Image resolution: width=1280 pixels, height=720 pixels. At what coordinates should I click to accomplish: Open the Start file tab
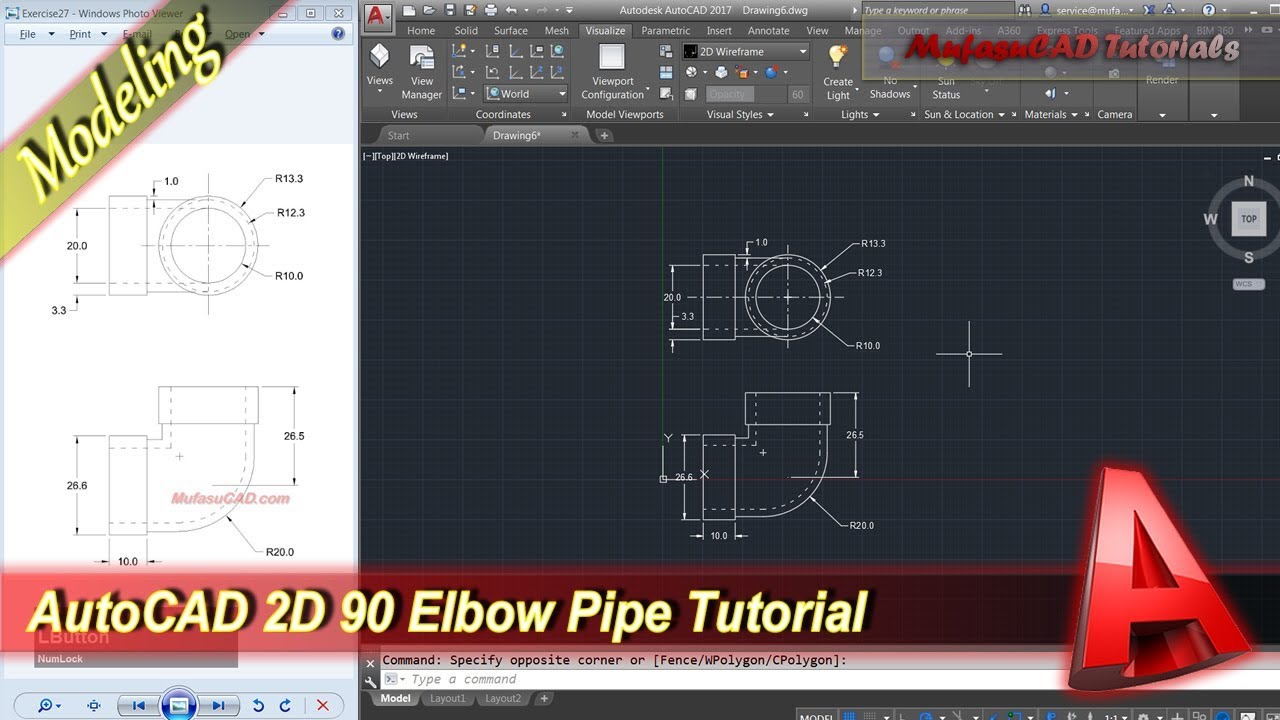pyautogui.click(x=399, y=135)
